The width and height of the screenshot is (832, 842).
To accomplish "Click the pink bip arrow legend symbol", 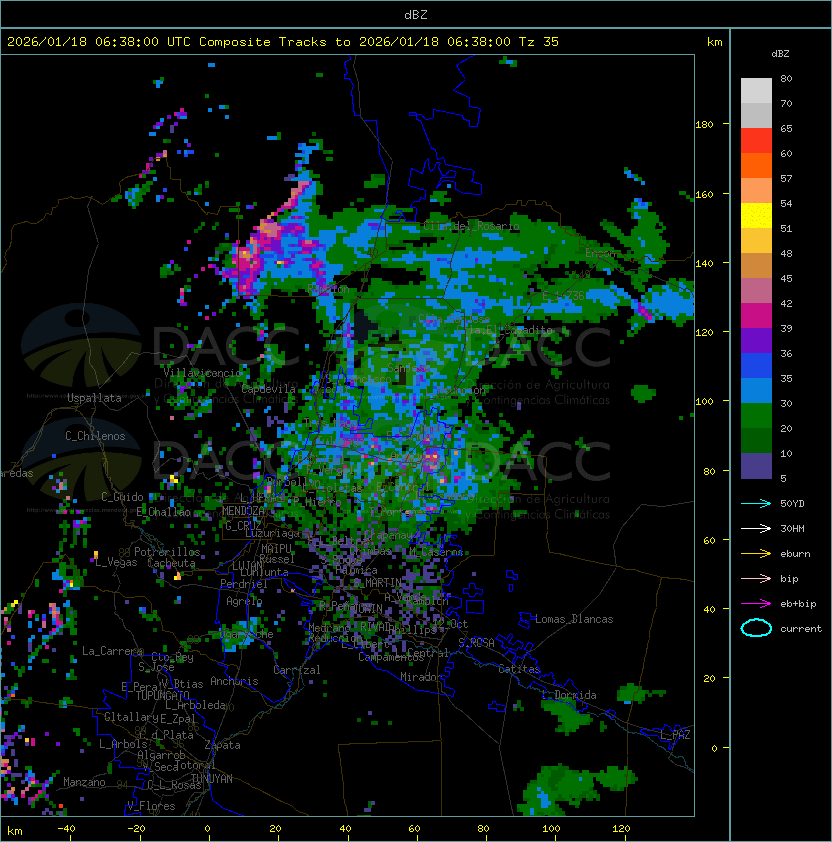I will pos(756,579).
